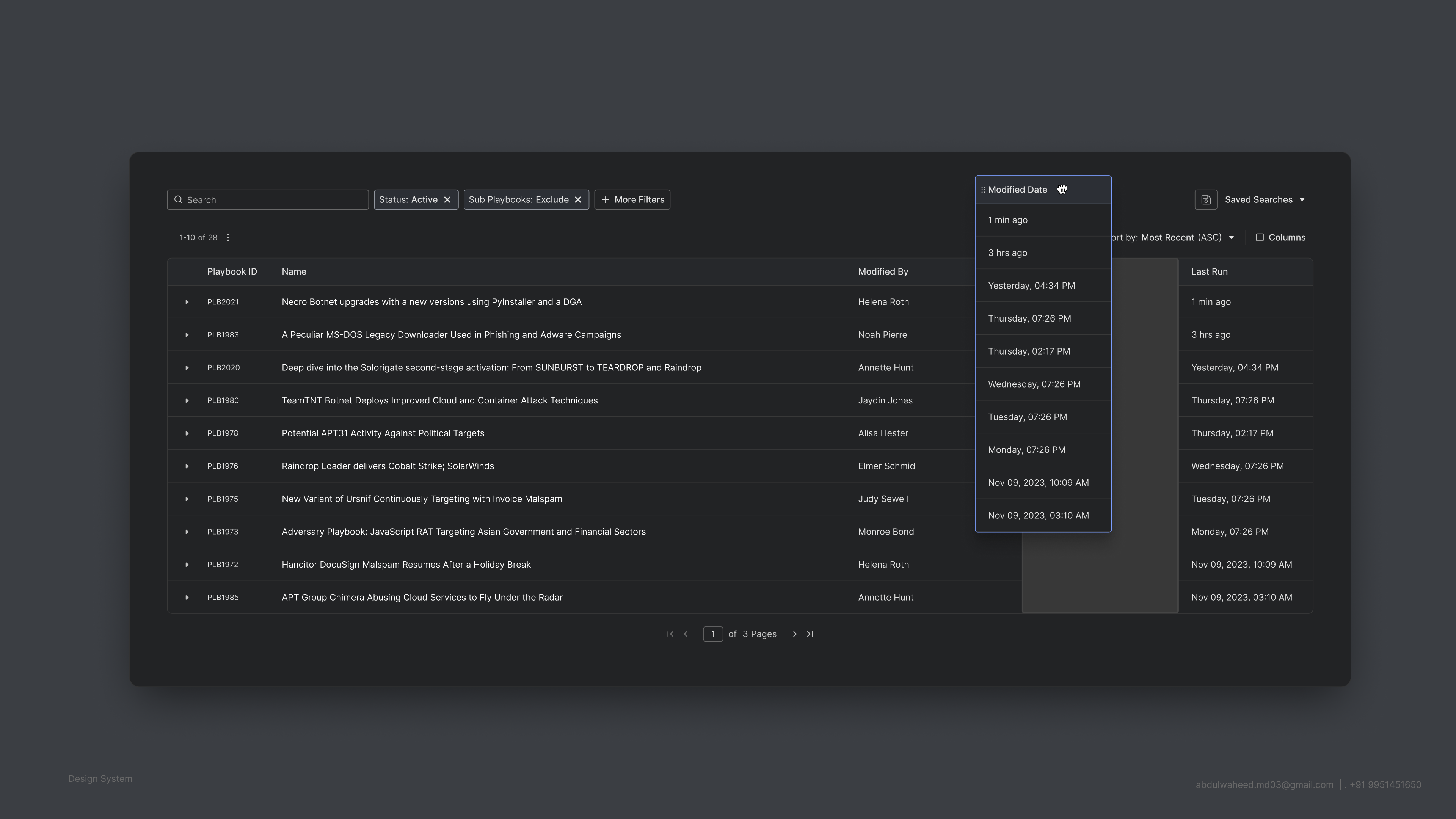This screenshot has height=819, width=1456.
Task: Expand row PLB1972
Action: coord(187,564)
